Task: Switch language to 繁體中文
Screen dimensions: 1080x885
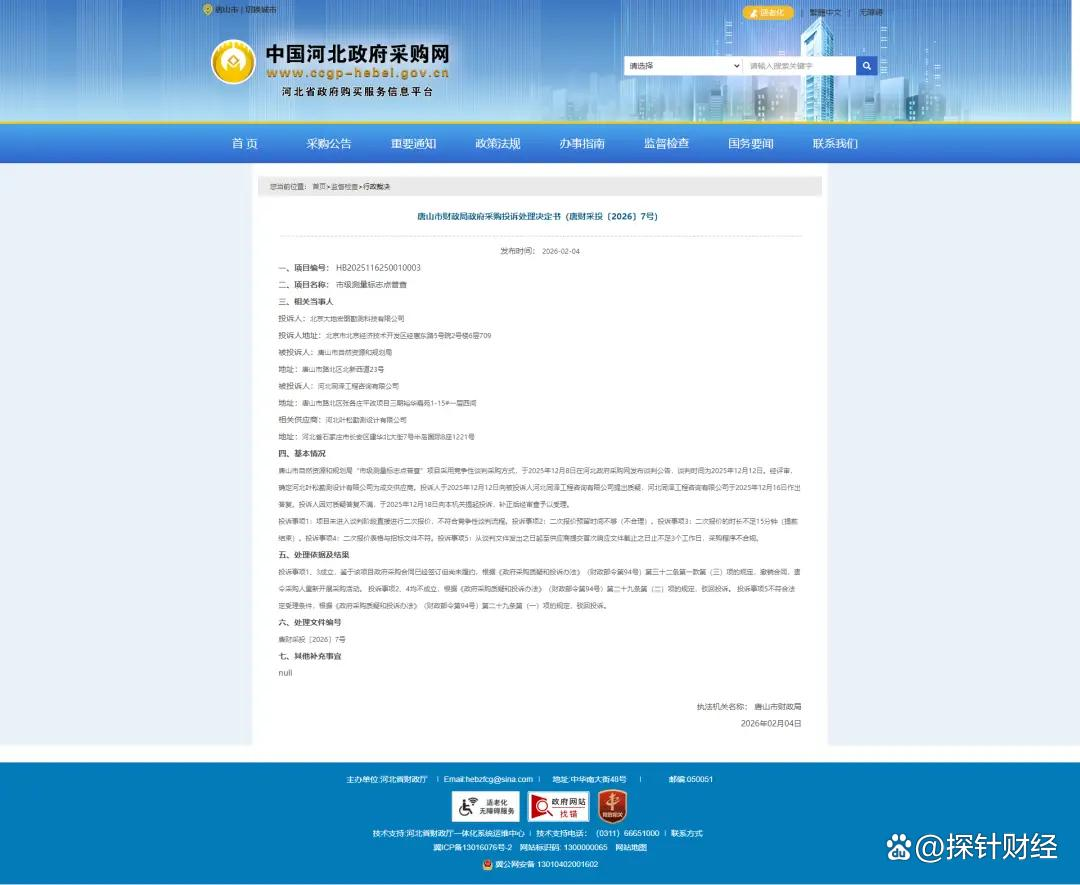Action: tap(825, 13)
